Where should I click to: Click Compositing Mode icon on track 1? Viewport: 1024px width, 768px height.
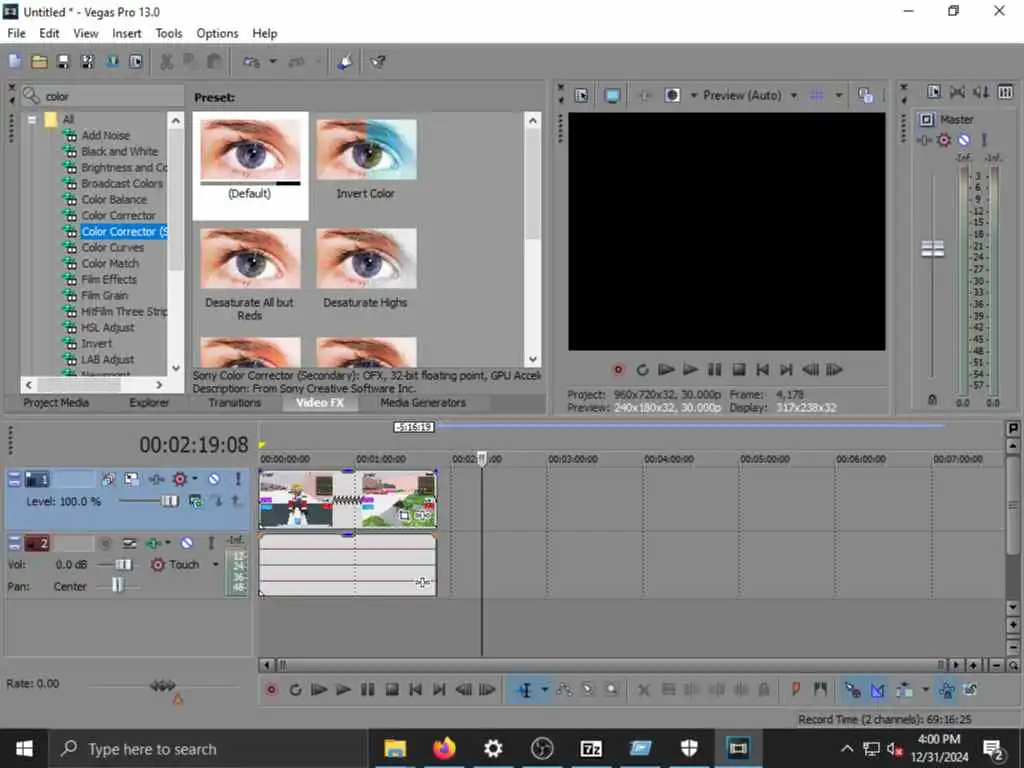click(195, 501)
